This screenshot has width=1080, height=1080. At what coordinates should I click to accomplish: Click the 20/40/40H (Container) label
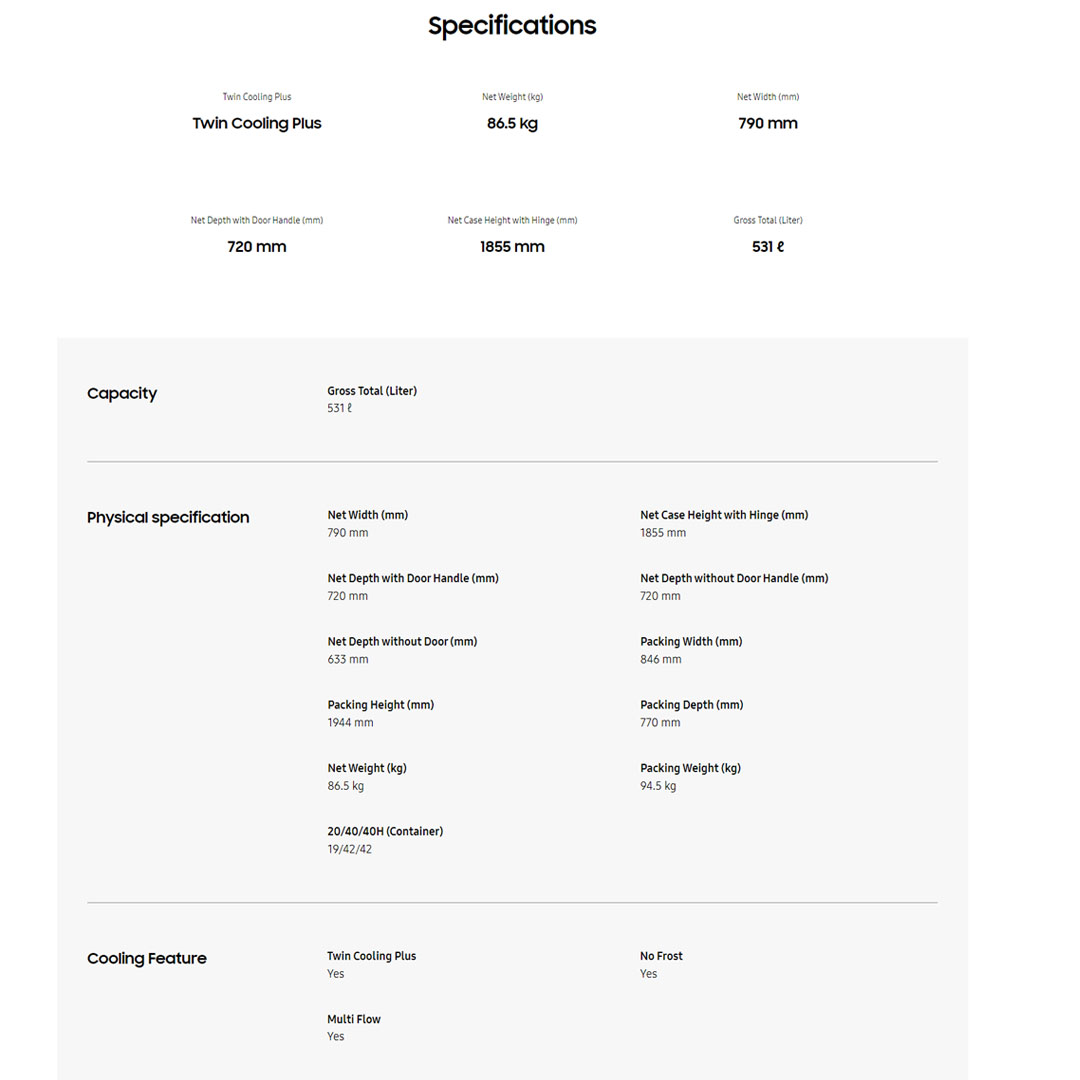point(385,832)
